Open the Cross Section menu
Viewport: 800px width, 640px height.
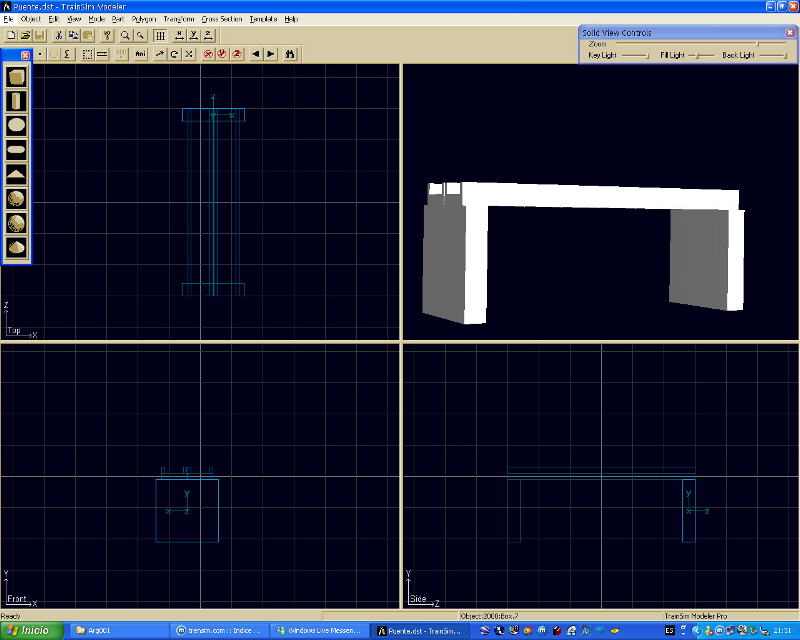221,19
